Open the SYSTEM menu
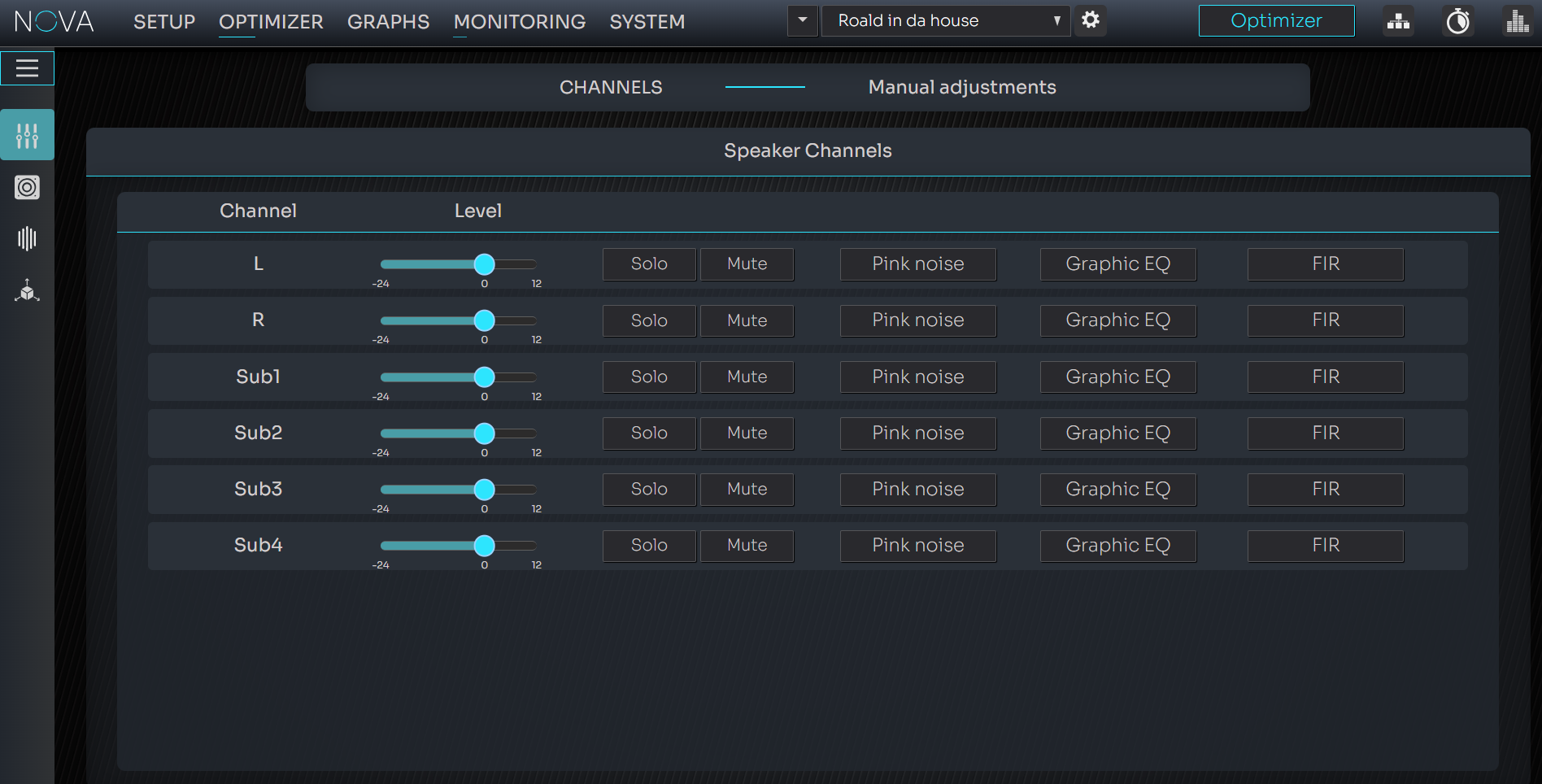This screenshot has width=1542, height=784. tap(647, 22)
